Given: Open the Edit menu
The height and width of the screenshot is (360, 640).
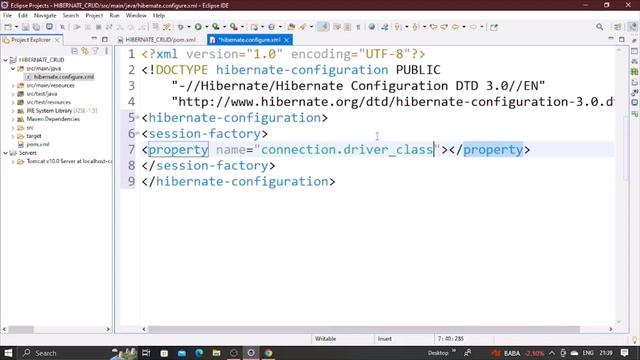Looking at the screenshot, I should (x=23, y=16).
